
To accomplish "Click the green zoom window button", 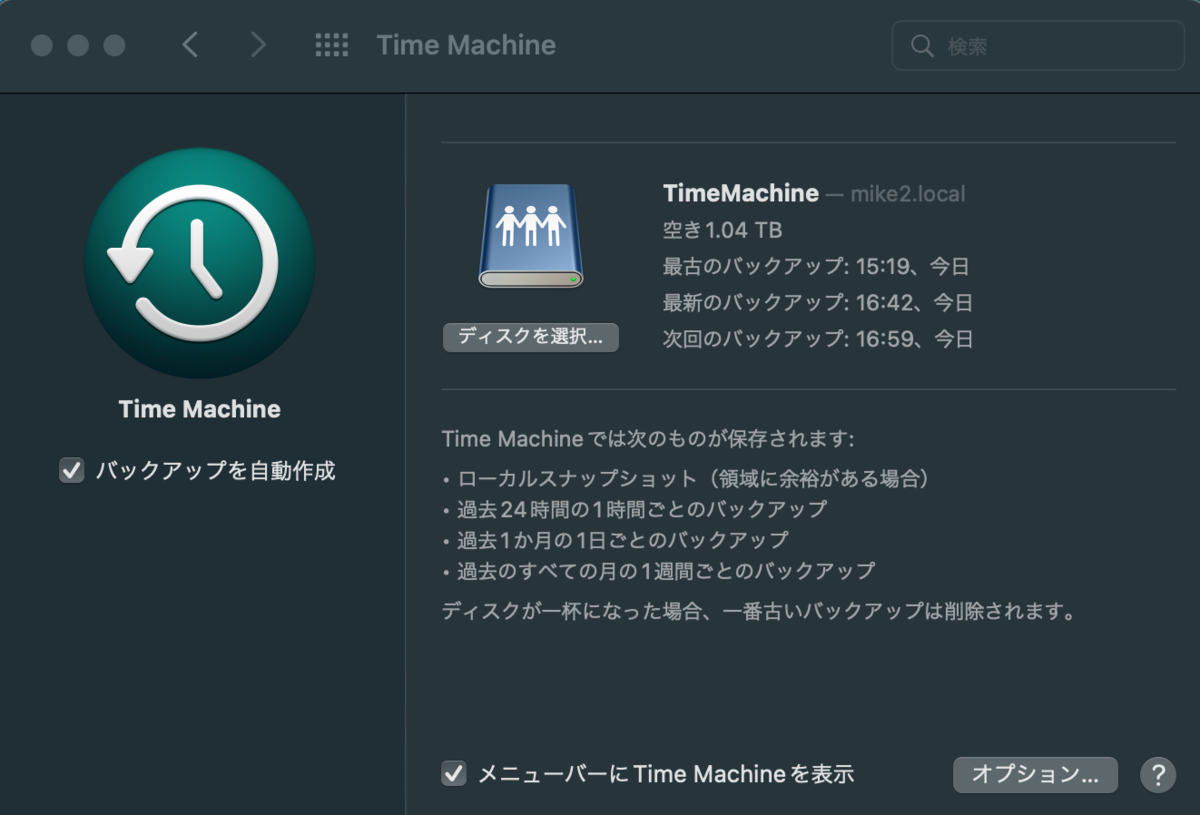I will [114, 46].
